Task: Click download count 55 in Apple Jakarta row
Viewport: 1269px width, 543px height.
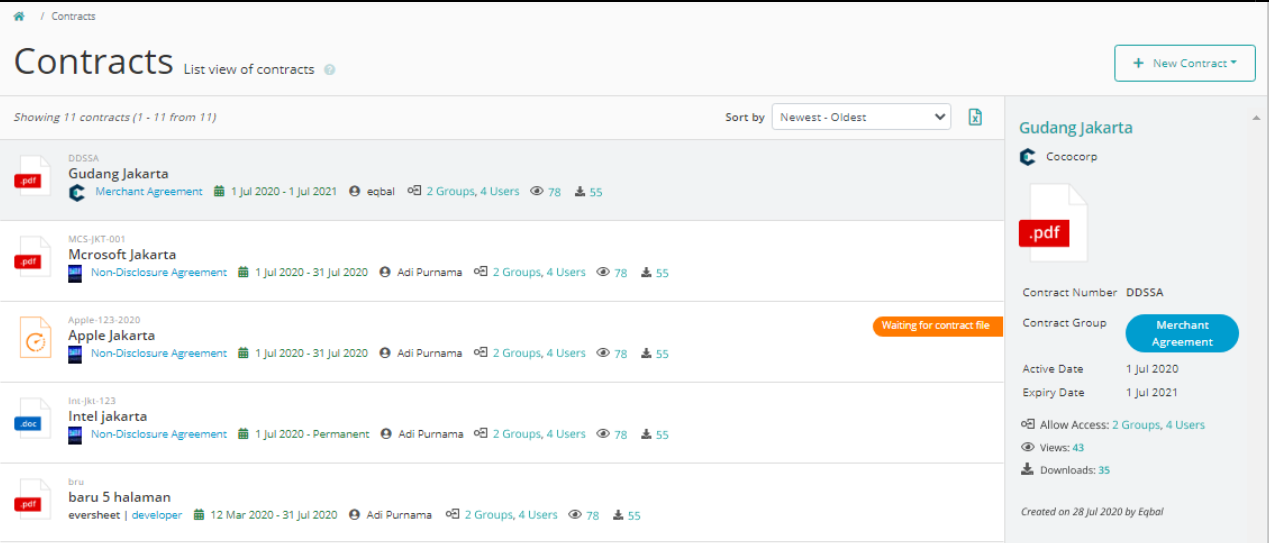Action: pos(662,354)
